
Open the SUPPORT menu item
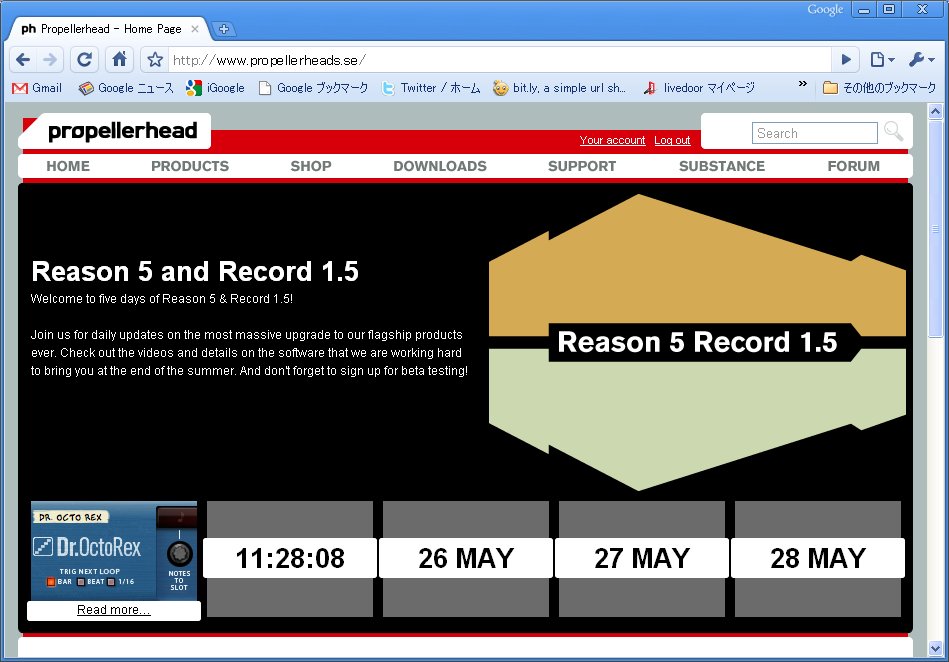pyautogui.click(x=582, y=166)
